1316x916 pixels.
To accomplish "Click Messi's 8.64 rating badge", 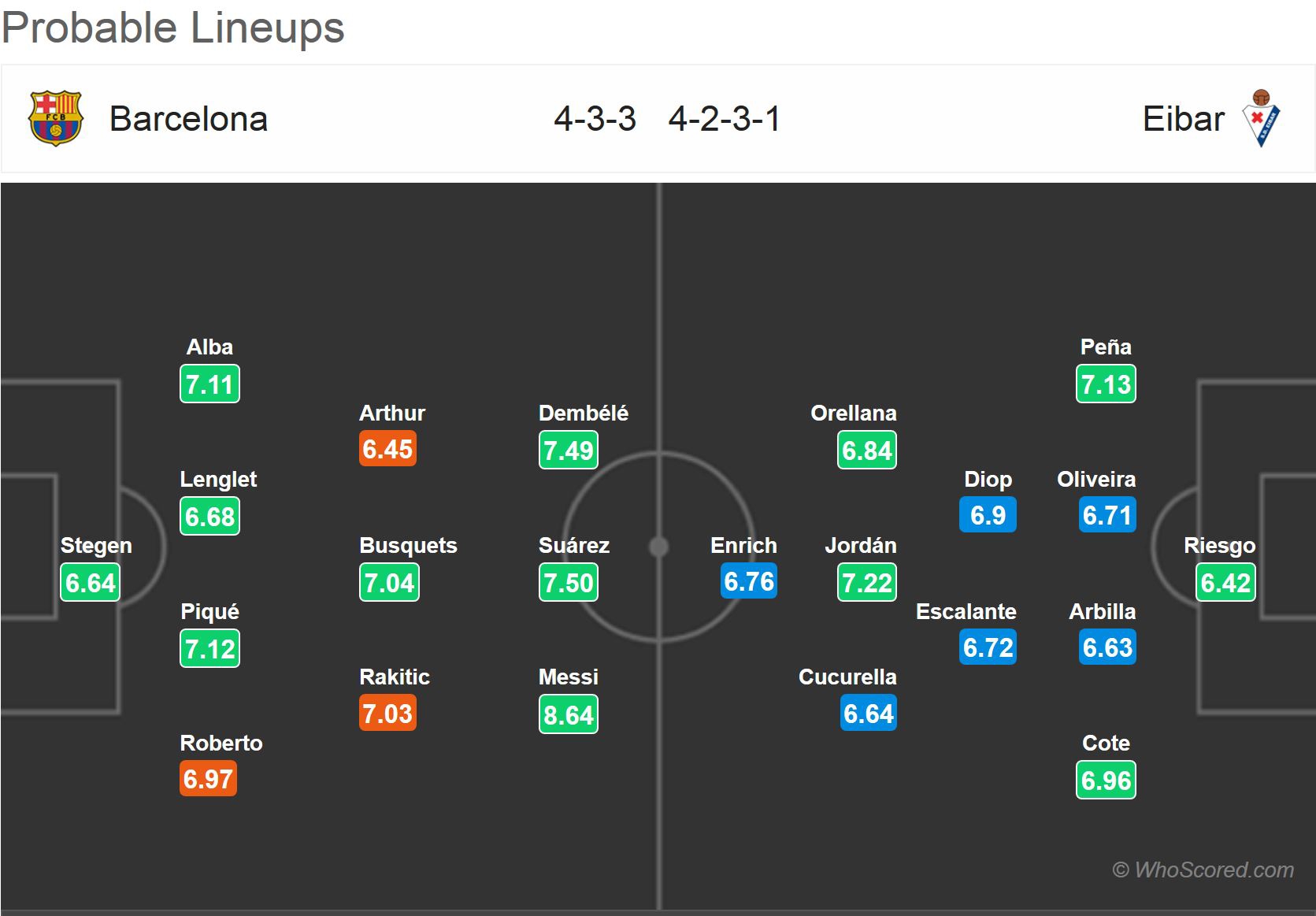I will pyautogui.click(x=568, y=714).
